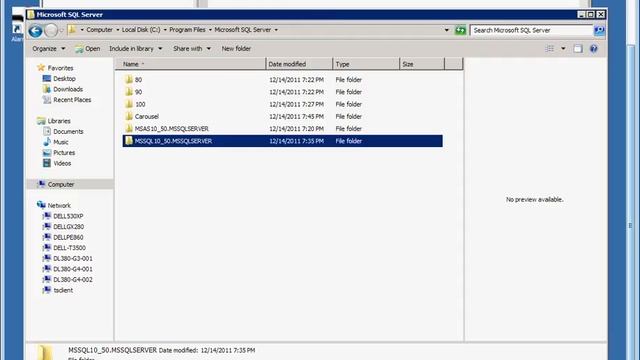640x360 pixels.
Task: Click the title bar folder icon
Action: 31,14
